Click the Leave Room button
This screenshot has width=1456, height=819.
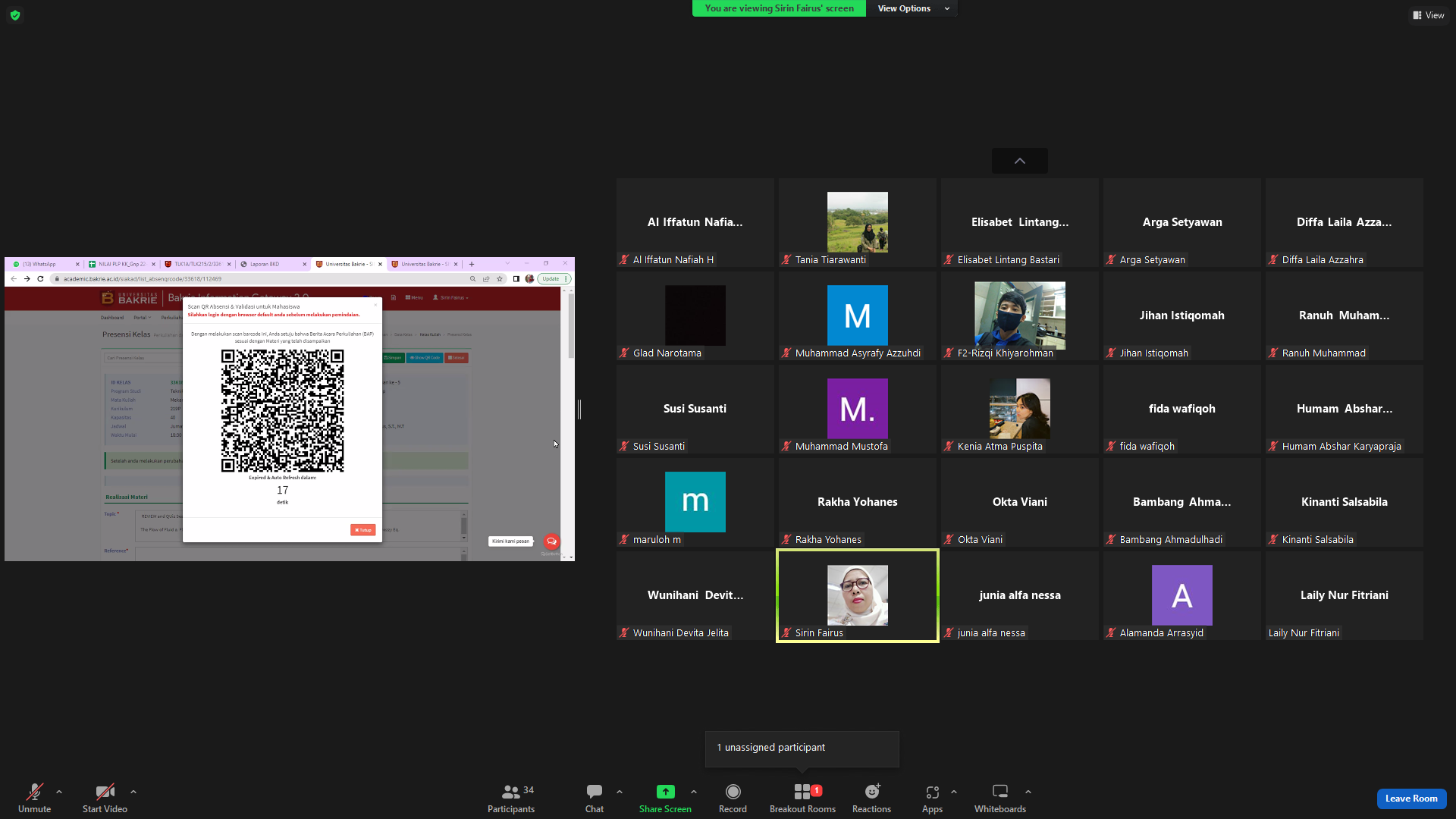pos(1411,799)
